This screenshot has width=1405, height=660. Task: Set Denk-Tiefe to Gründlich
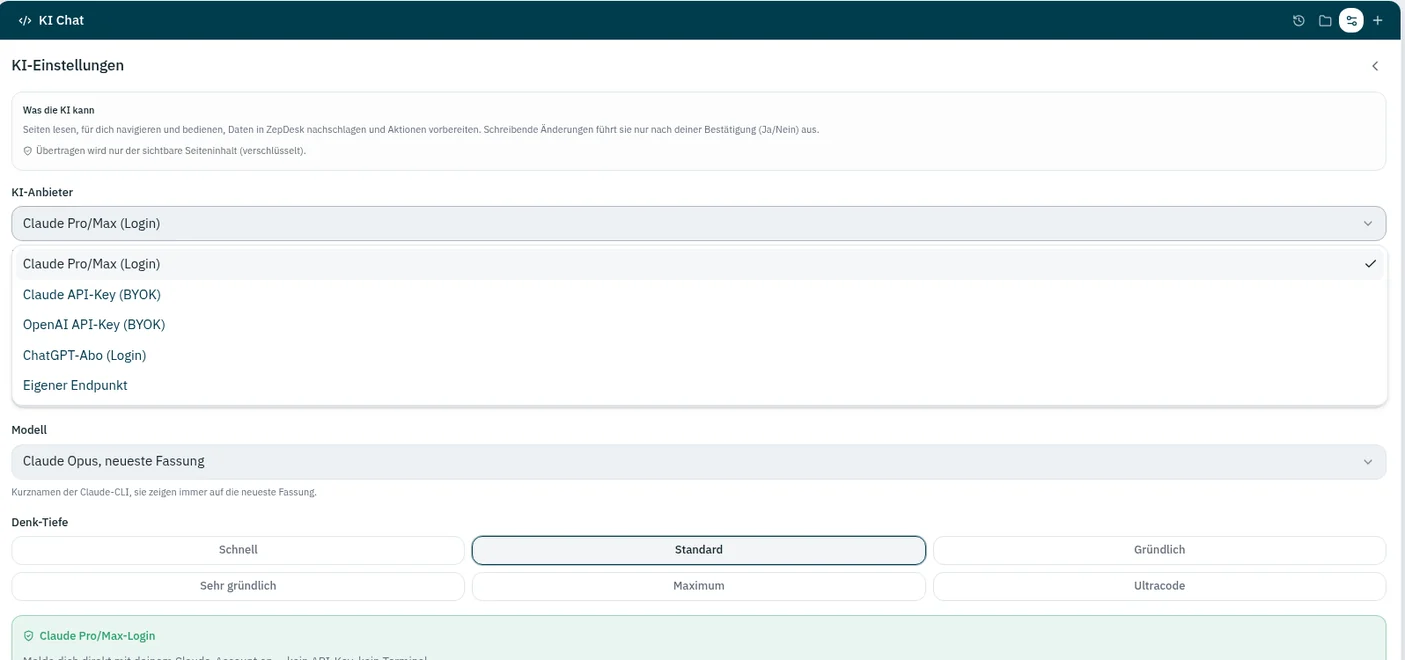pyautogui.click(x=1160, y=550)
